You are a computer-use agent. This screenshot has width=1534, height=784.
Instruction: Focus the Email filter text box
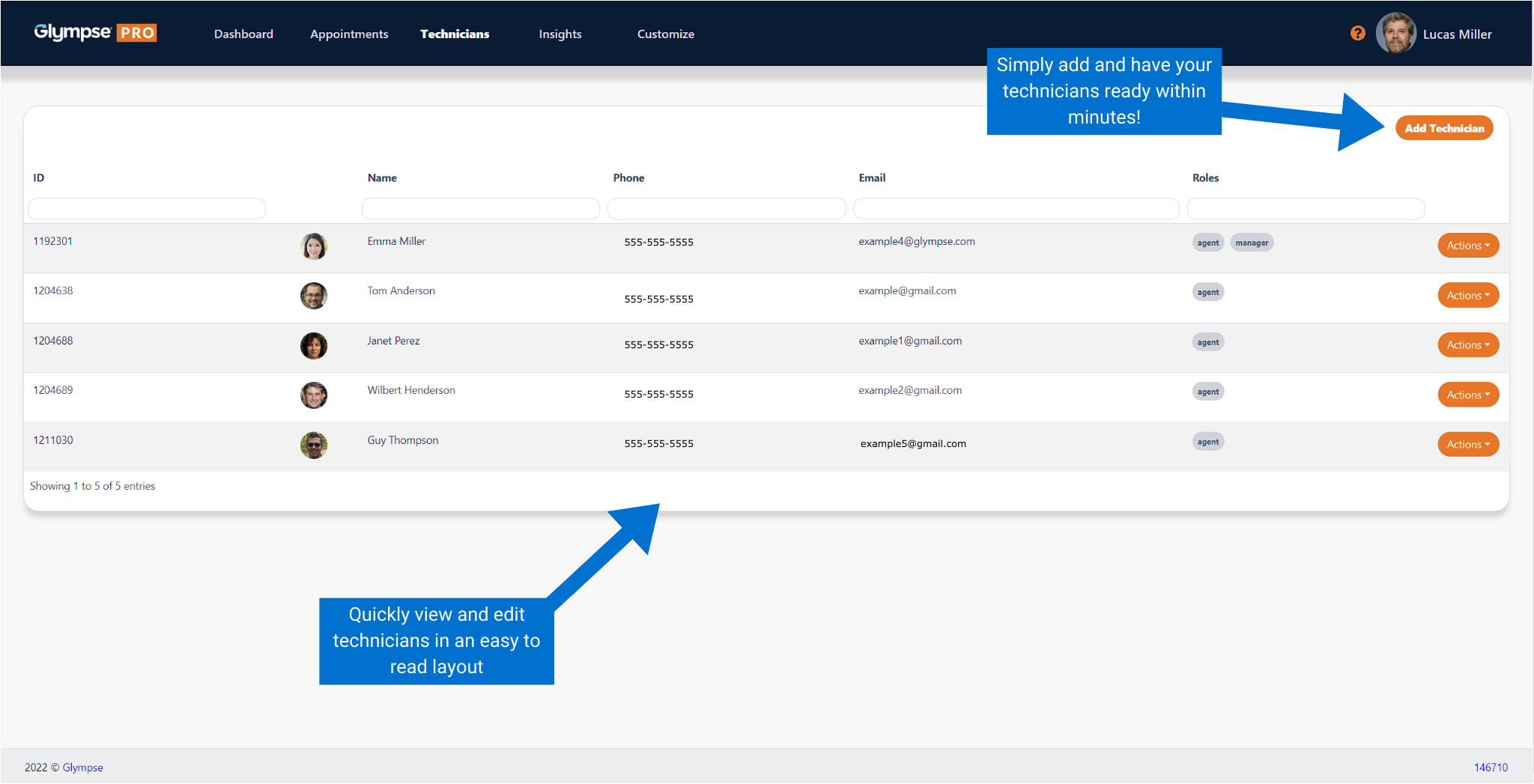click(x=1015, y=209)
